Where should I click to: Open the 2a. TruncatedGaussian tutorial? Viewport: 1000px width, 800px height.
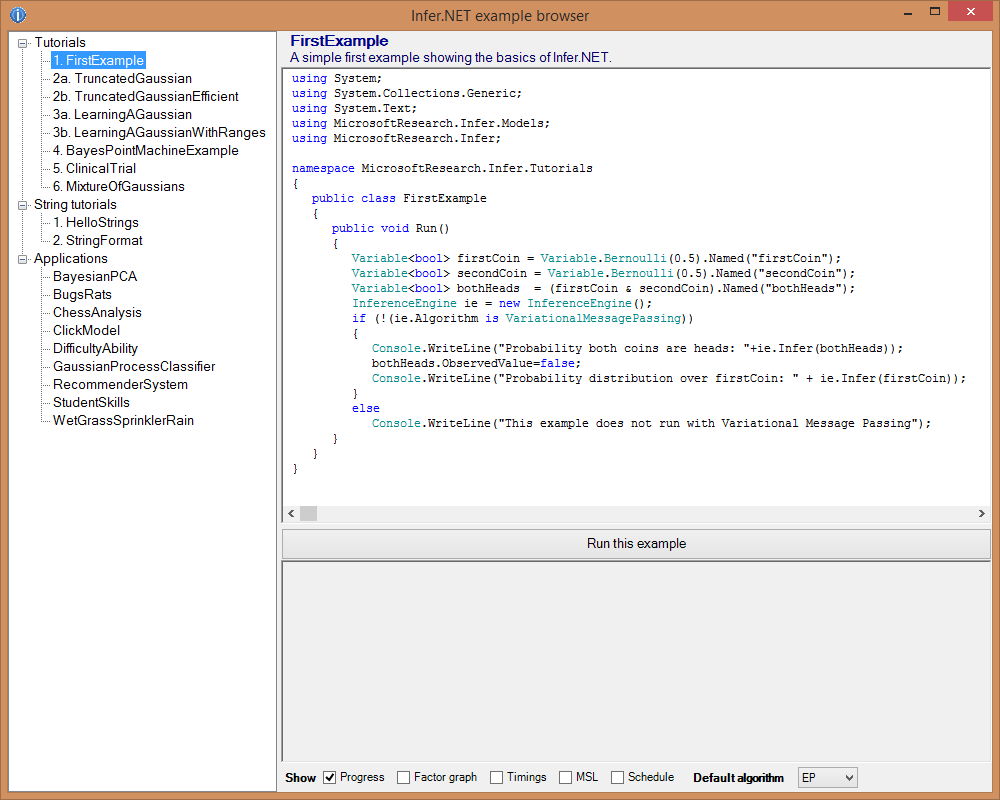point(122,78)
